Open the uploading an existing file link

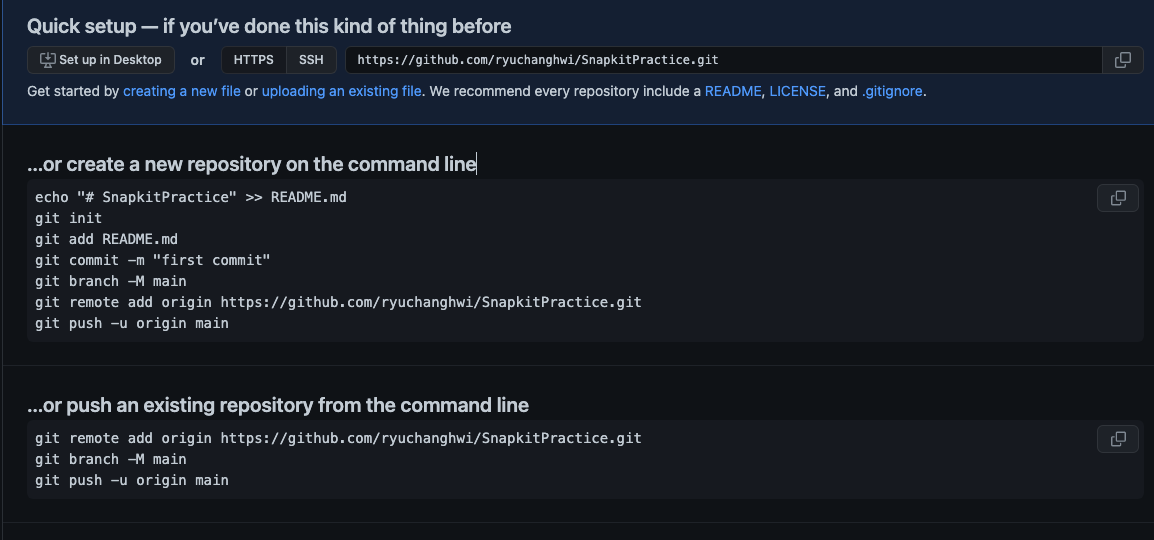point(341,91)
